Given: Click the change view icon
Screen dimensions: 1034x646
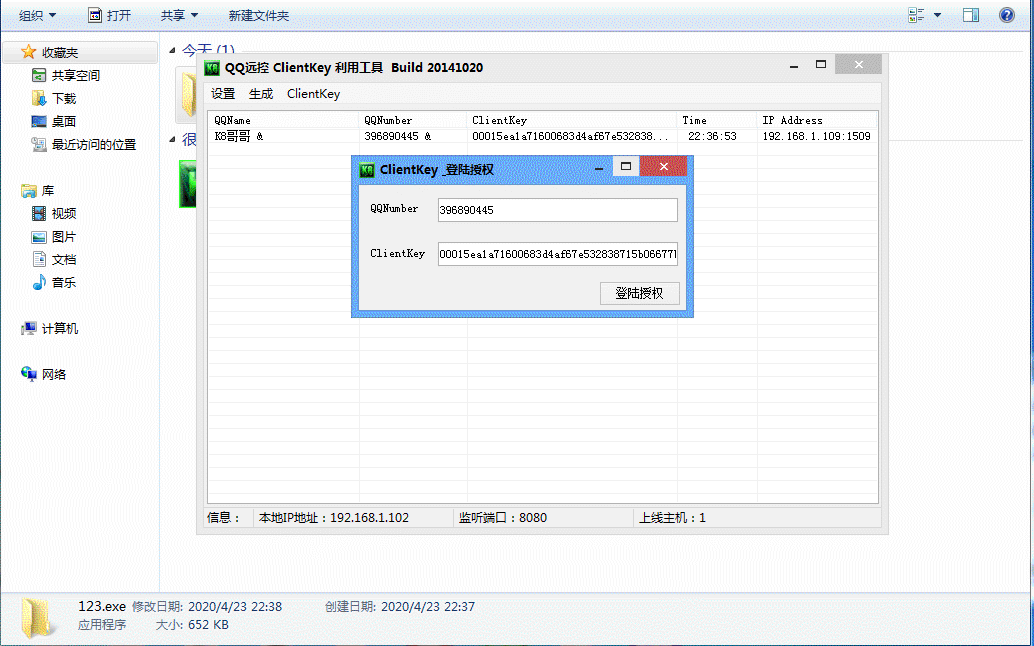Looking at the screenshot, I should [x=916, y=15].
